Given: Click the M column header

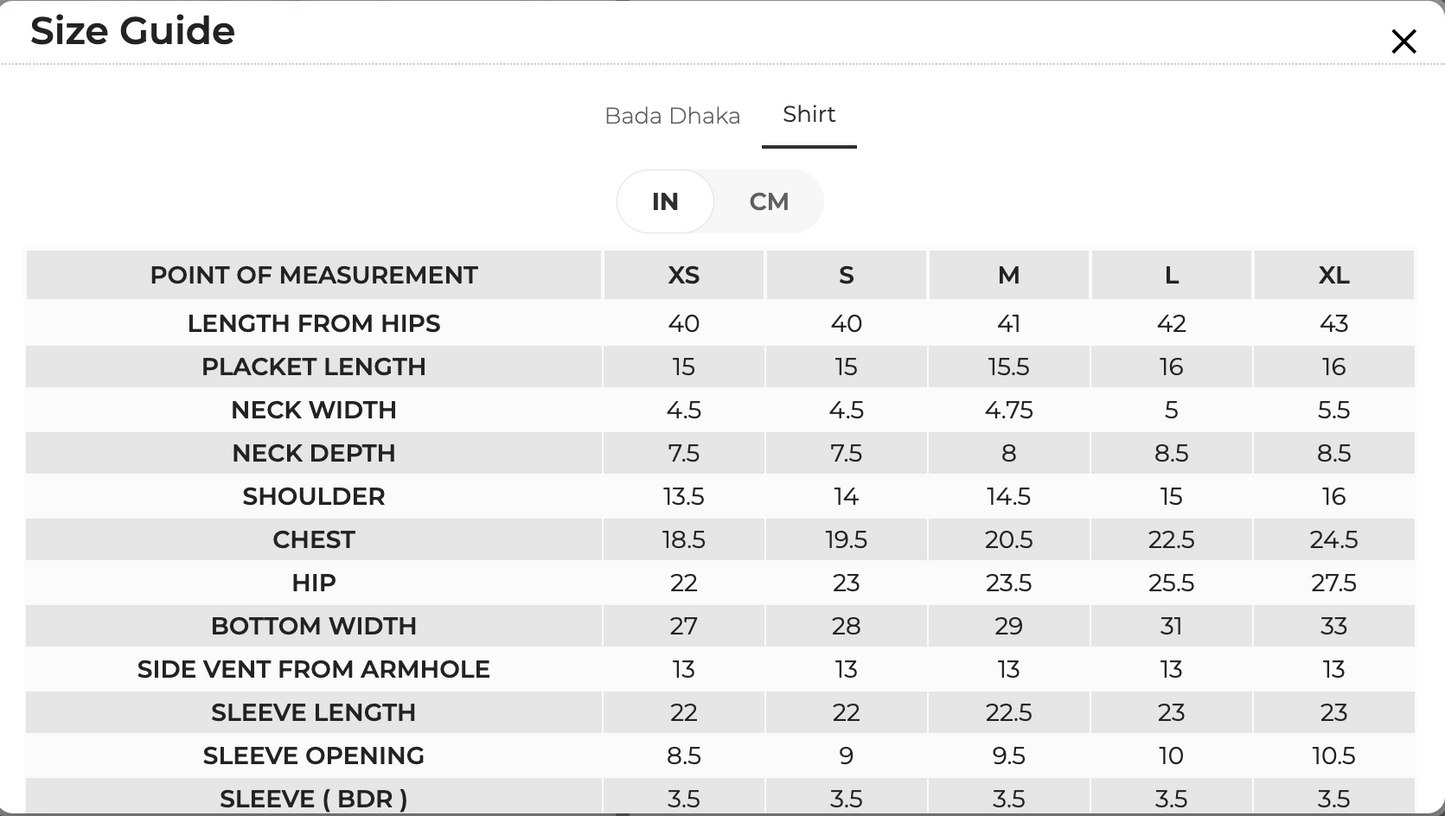Looking at the screenshot, I should click(1009, 275).
